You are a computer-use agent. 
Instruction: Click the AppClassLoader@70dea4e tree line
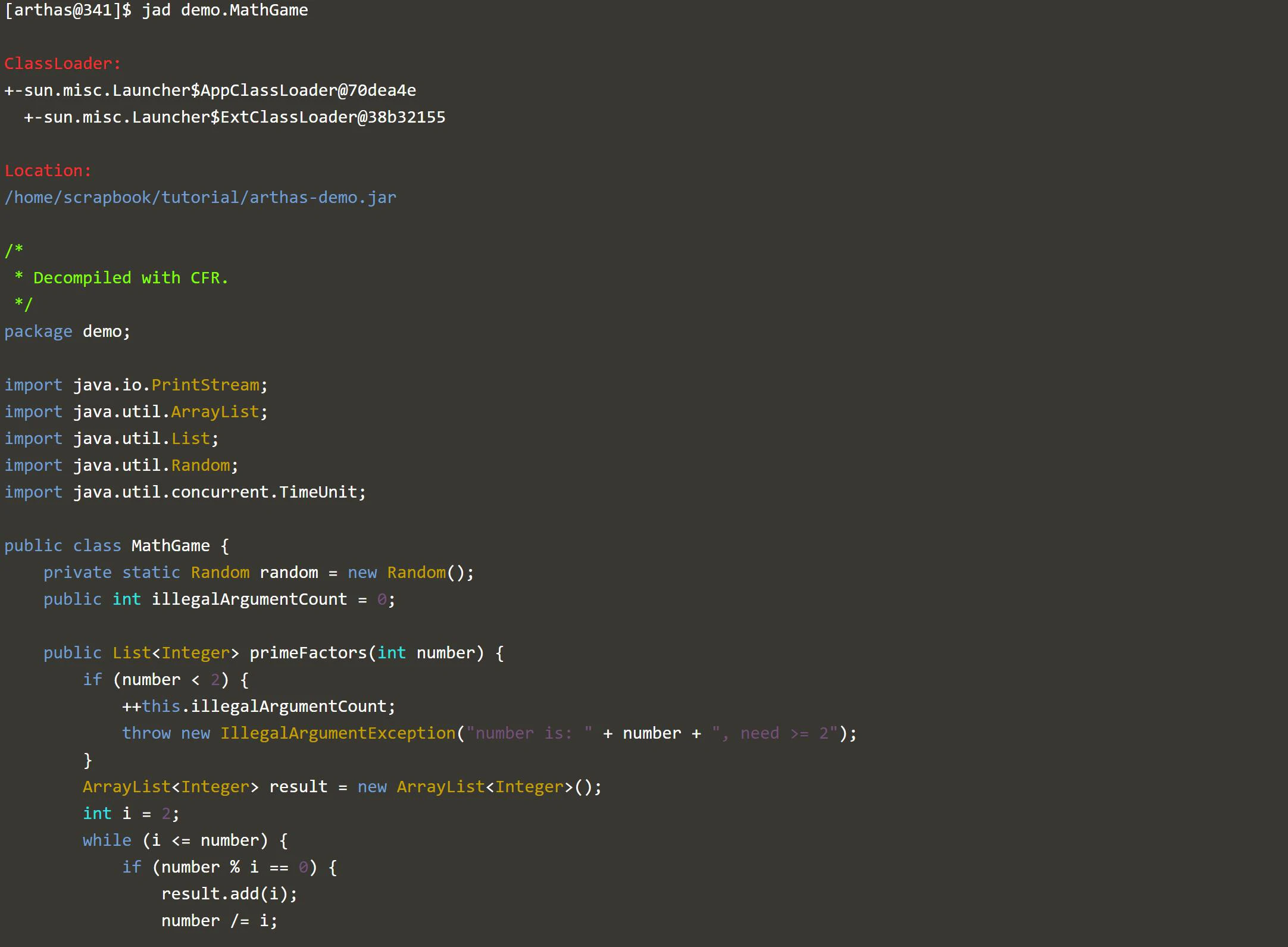click(210, 90)
